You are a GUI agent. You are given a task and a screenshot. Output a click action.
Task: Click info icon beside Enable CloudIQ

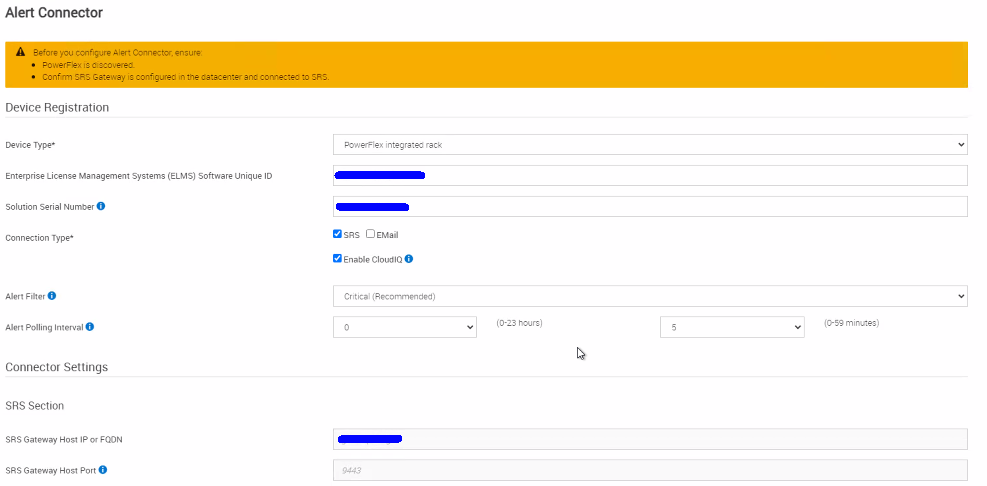[409, 259]
